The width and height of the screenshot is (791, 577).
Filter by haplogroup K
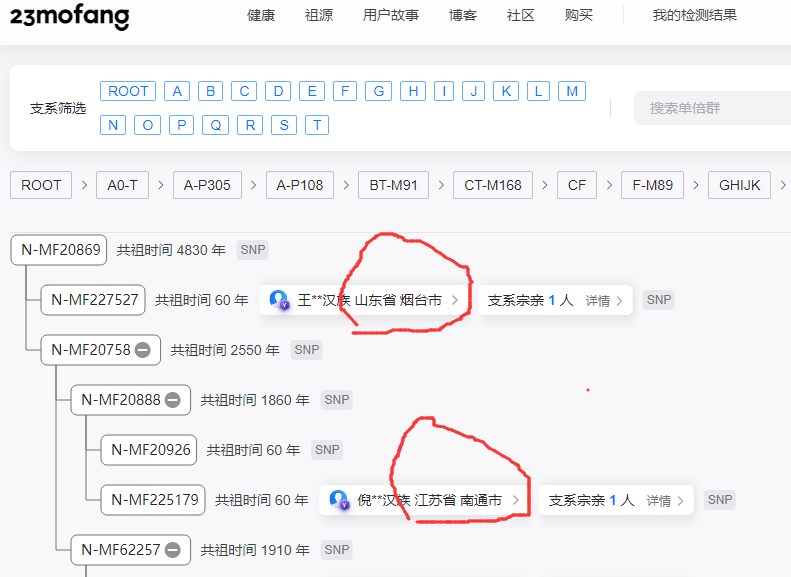point(506,91)
